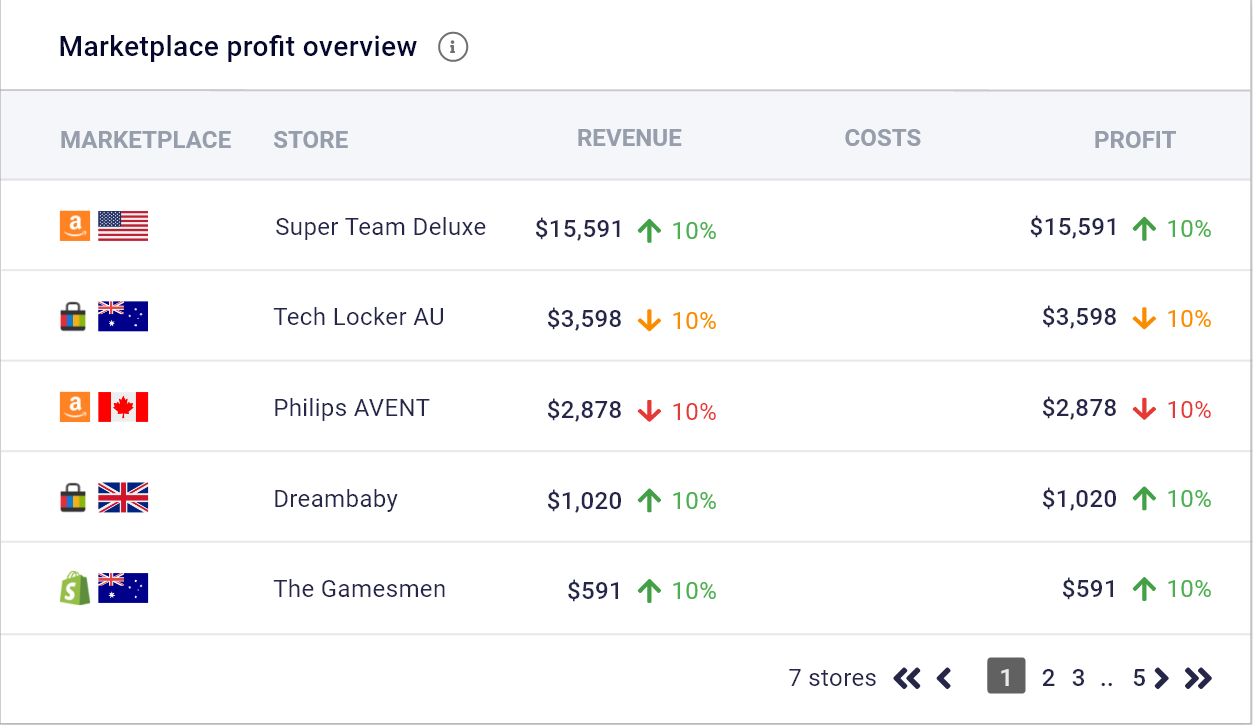The image size is (1253, 725).
Task: Click Amazon icon in Philips AVENT row
Action: (75, 407)
